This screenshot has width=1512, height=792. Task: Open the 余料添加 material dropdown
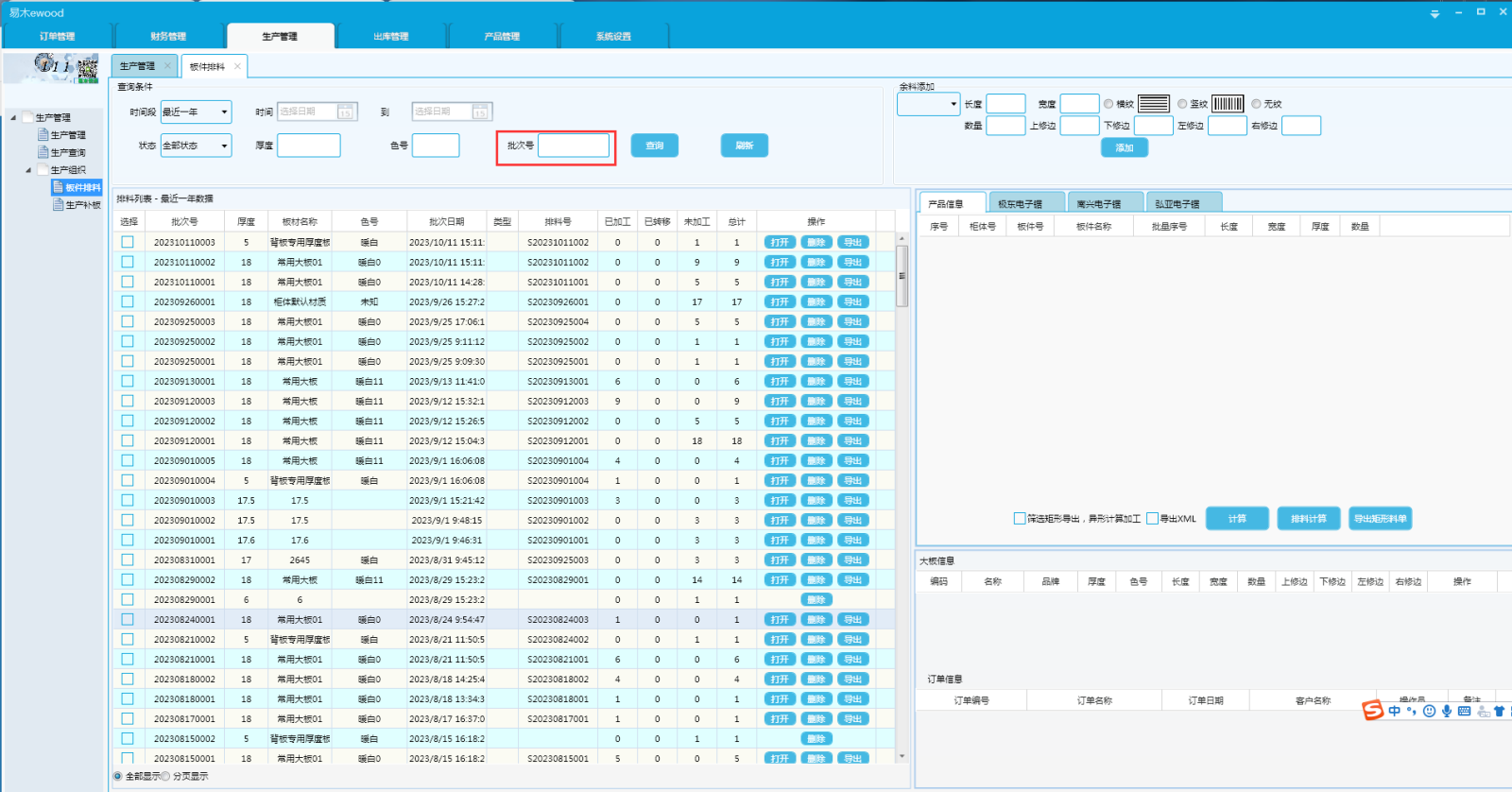[x=928, y=104]
